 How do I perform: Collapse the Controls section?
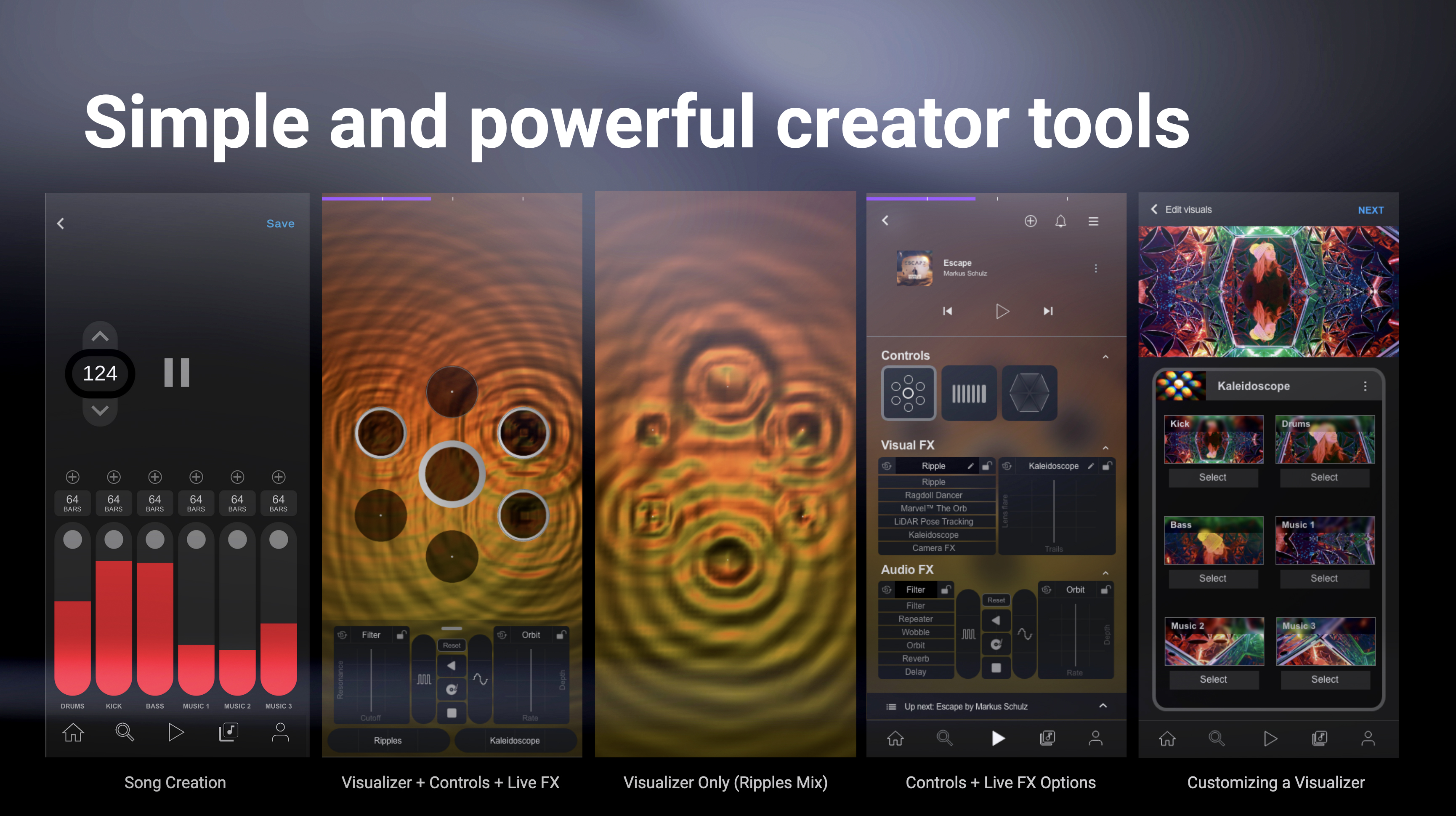(x=1105, y=357)
